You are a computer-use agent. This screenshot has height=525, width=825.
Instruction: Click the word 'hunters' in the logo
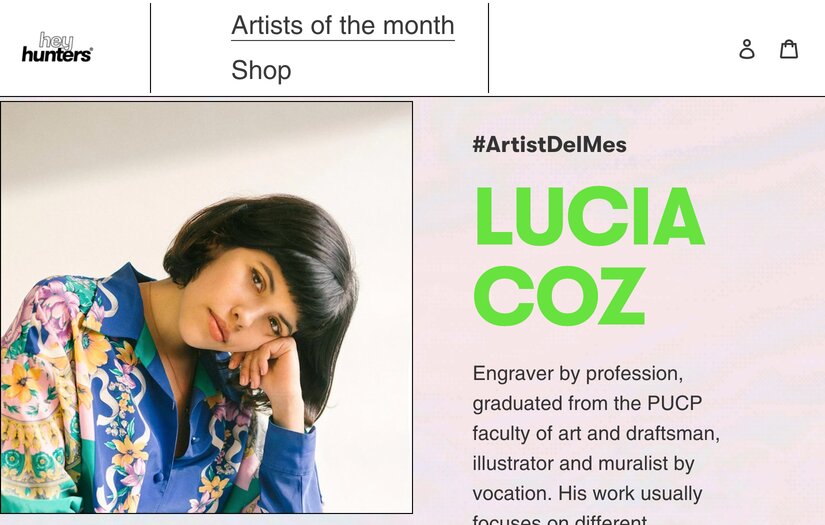click(56, 56)
